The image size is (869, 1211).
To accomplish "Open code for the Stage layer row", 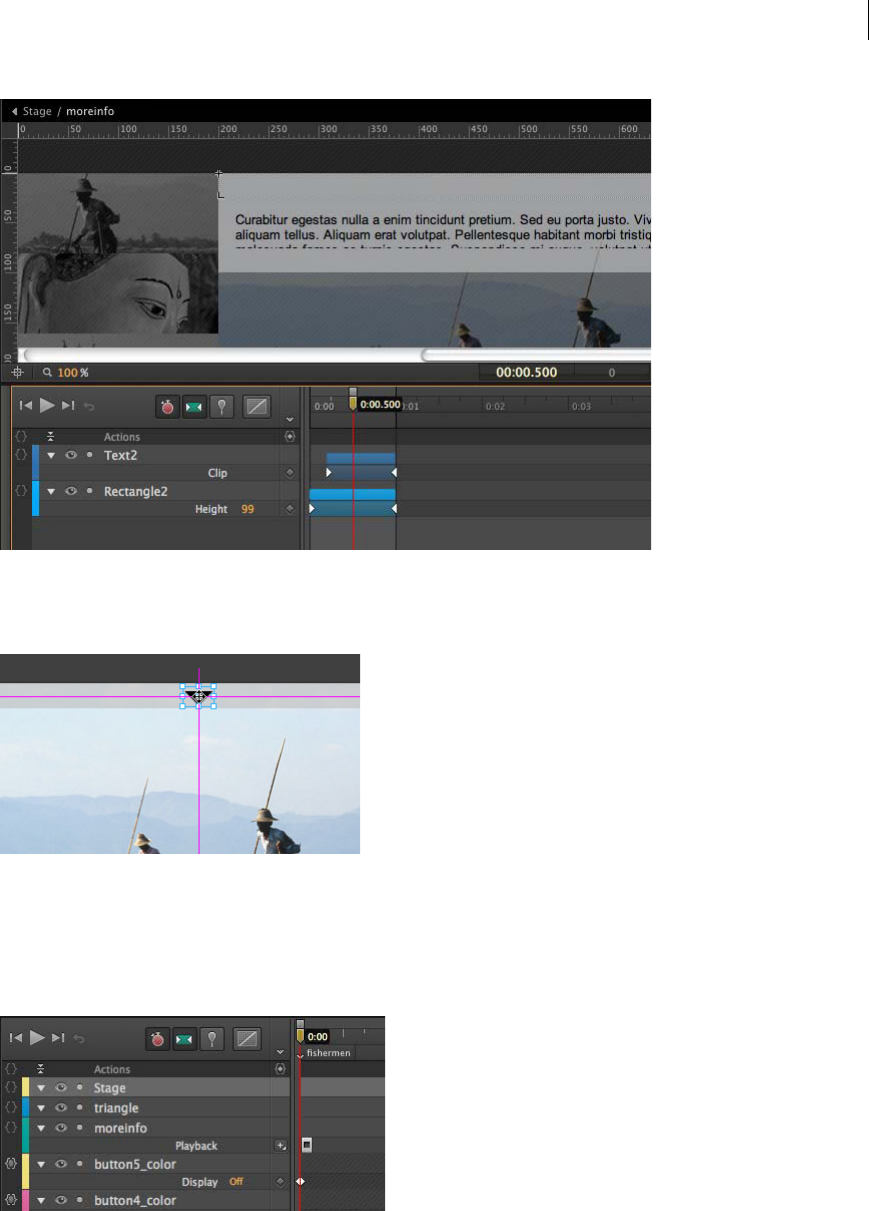I will 10,1087.
